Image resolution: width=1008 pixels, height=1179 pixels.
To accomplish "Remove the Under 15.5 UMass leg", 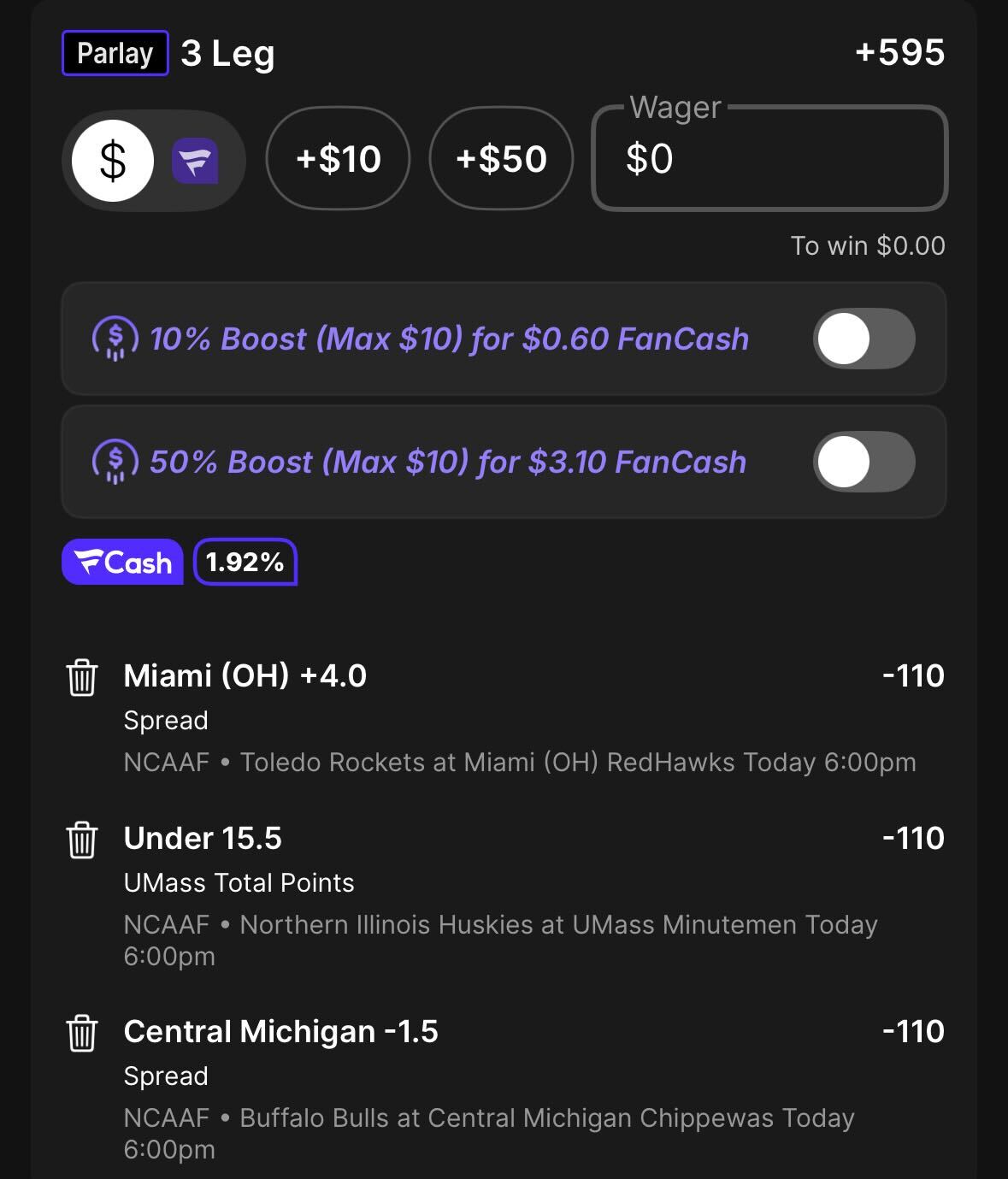I will (81, 839).
